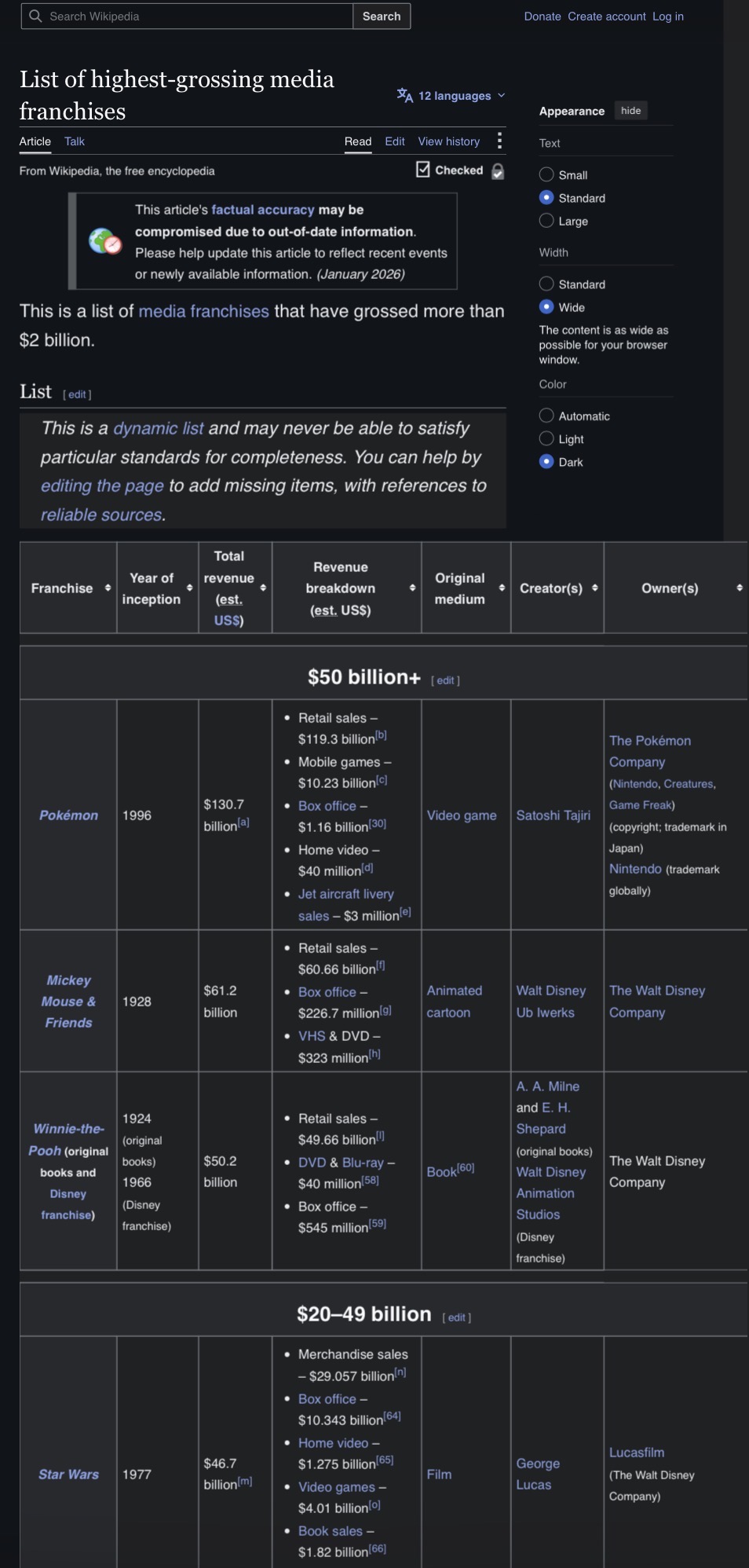The image size is (749, 1568).
Task: Sort table by Creator(s) column
Action: (x=594, y=588)
